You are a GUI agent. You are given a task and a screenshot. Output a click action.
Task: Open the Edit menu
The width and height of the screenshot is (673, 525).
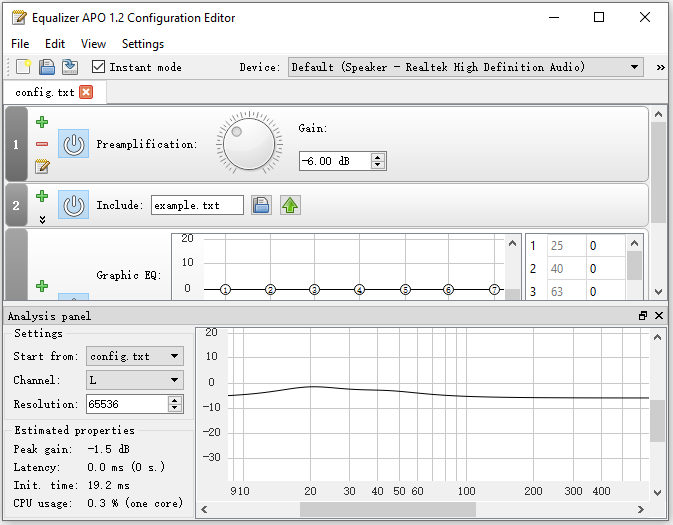tap(55, 44)
